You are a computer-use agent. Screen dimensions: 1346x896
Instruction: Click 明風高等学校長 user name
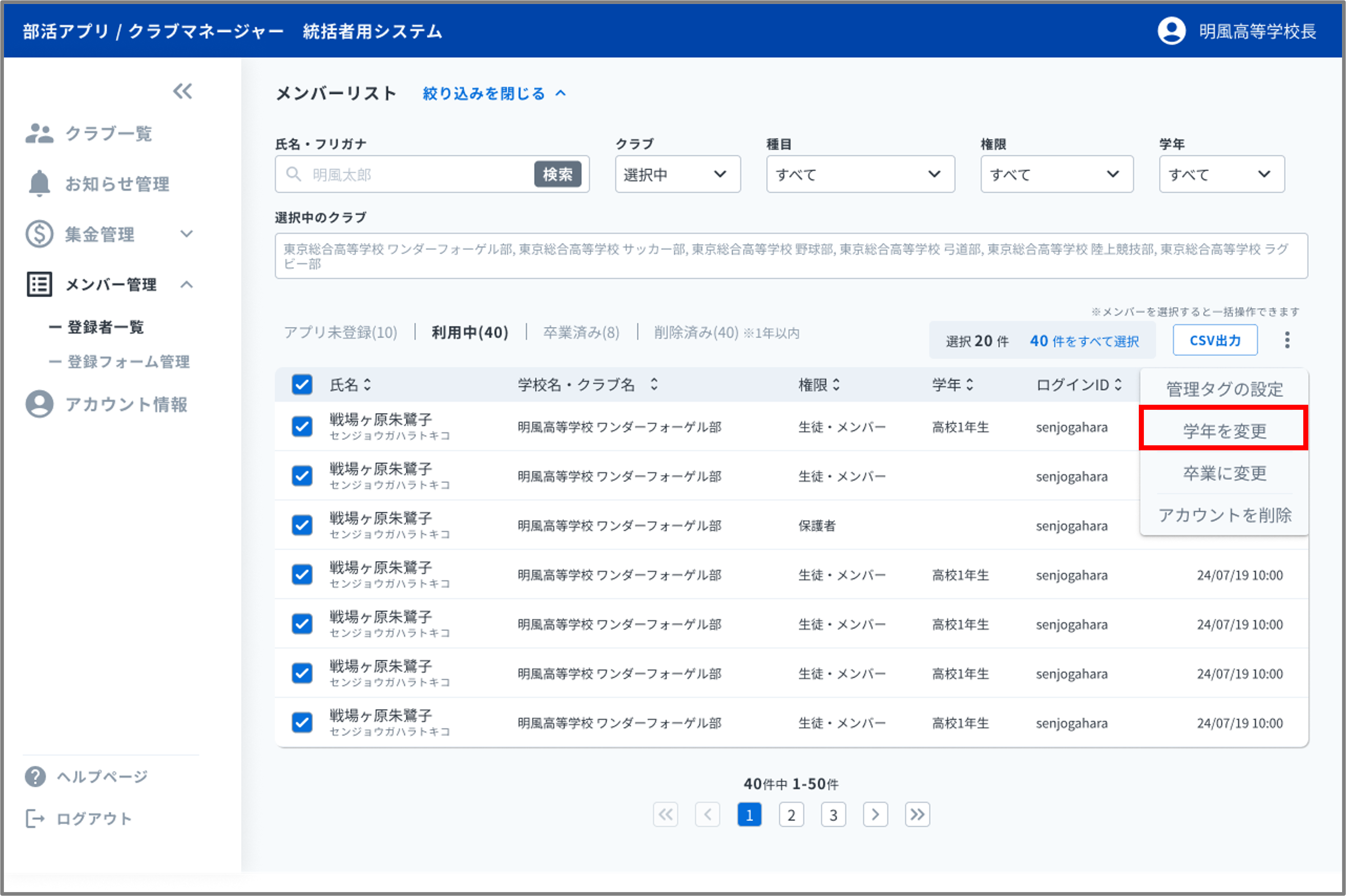point(1257,31)
